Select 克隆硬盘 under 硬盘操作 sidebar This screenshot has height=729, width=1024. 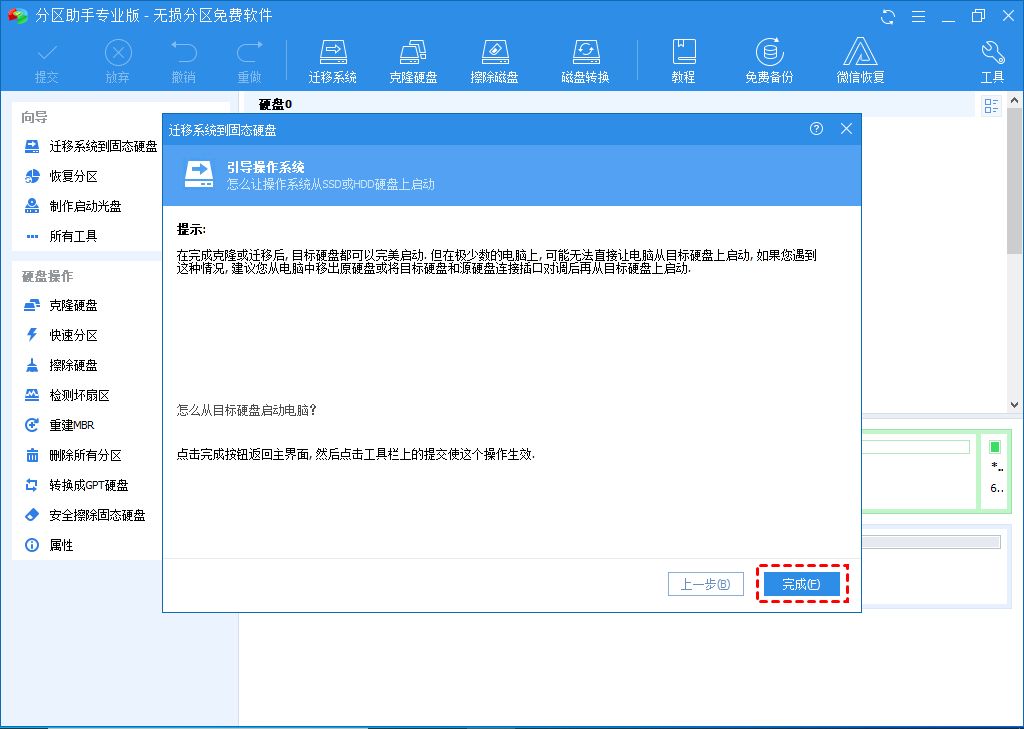pos(61,306)
